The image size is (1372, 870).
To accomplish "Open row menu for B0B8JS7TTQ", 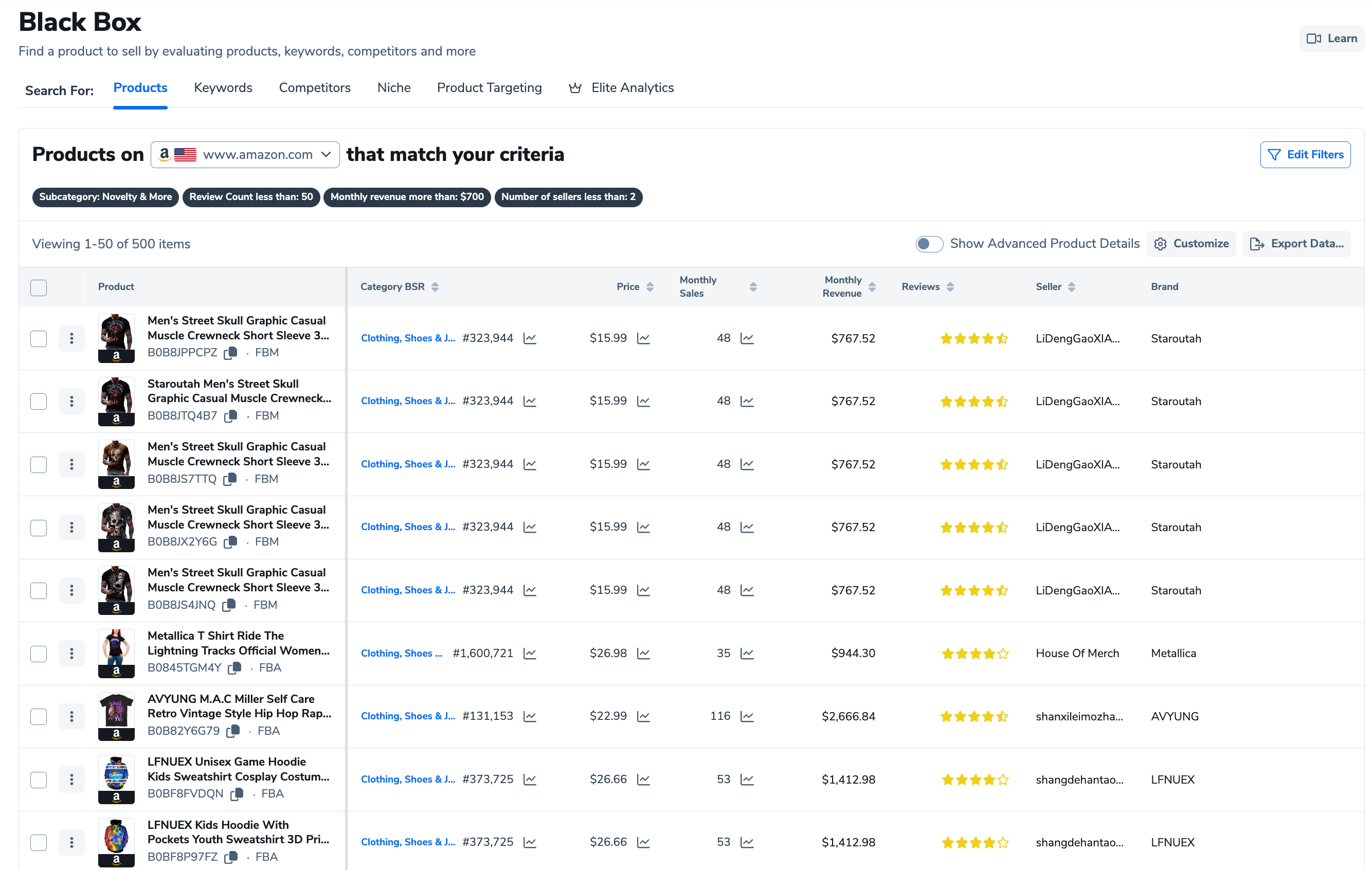I will pos(72,464).
